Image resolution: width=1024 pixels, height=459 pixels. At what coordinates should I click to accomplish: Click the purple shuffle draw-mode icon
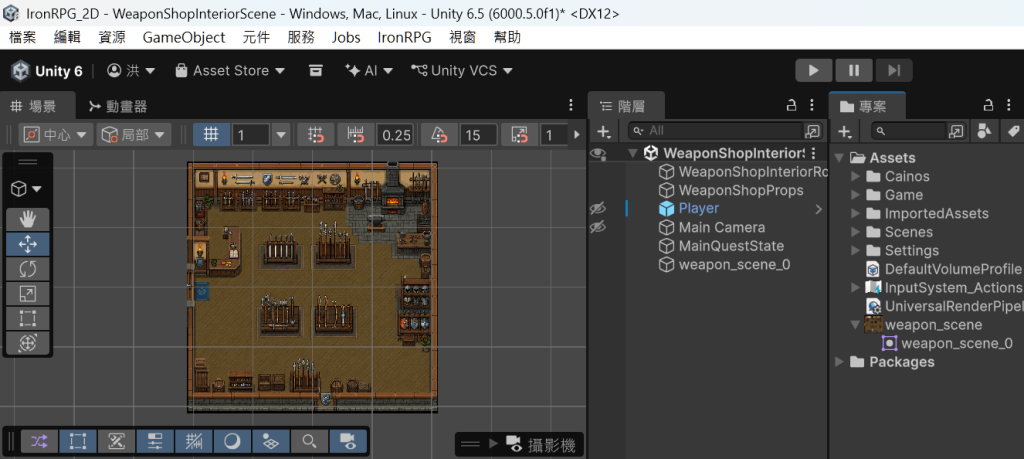pos(40,441)
